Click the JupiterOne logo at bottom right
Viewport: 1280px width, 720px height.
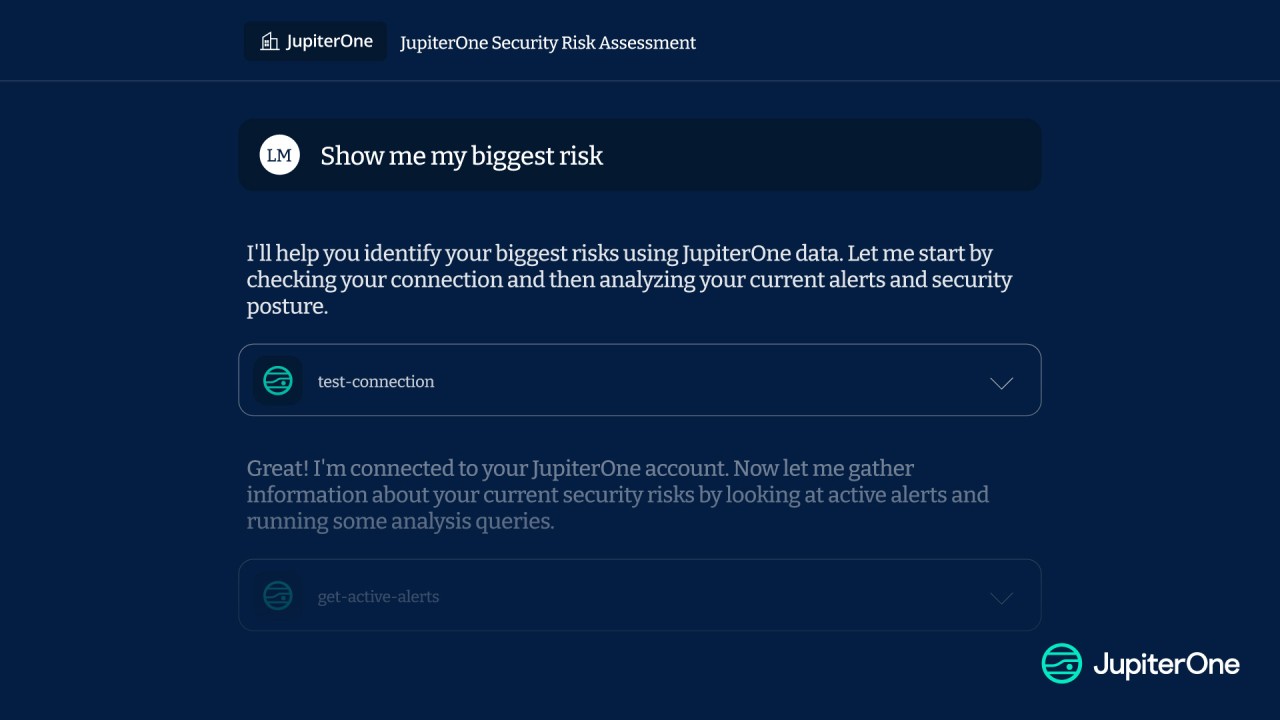[1140, 664]
